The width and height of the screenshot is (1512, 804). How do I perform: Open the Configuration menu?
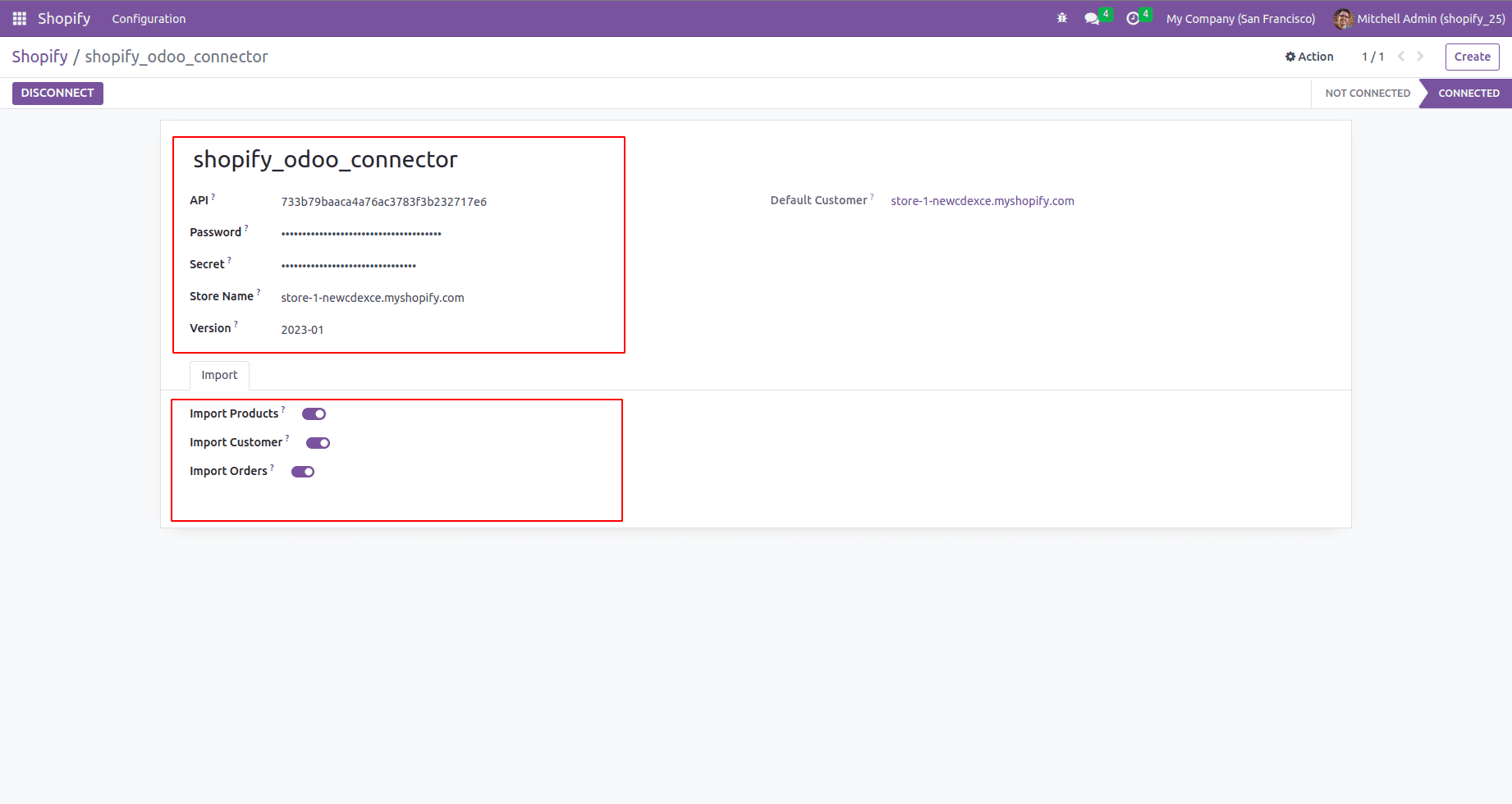(x=149, y=18)
